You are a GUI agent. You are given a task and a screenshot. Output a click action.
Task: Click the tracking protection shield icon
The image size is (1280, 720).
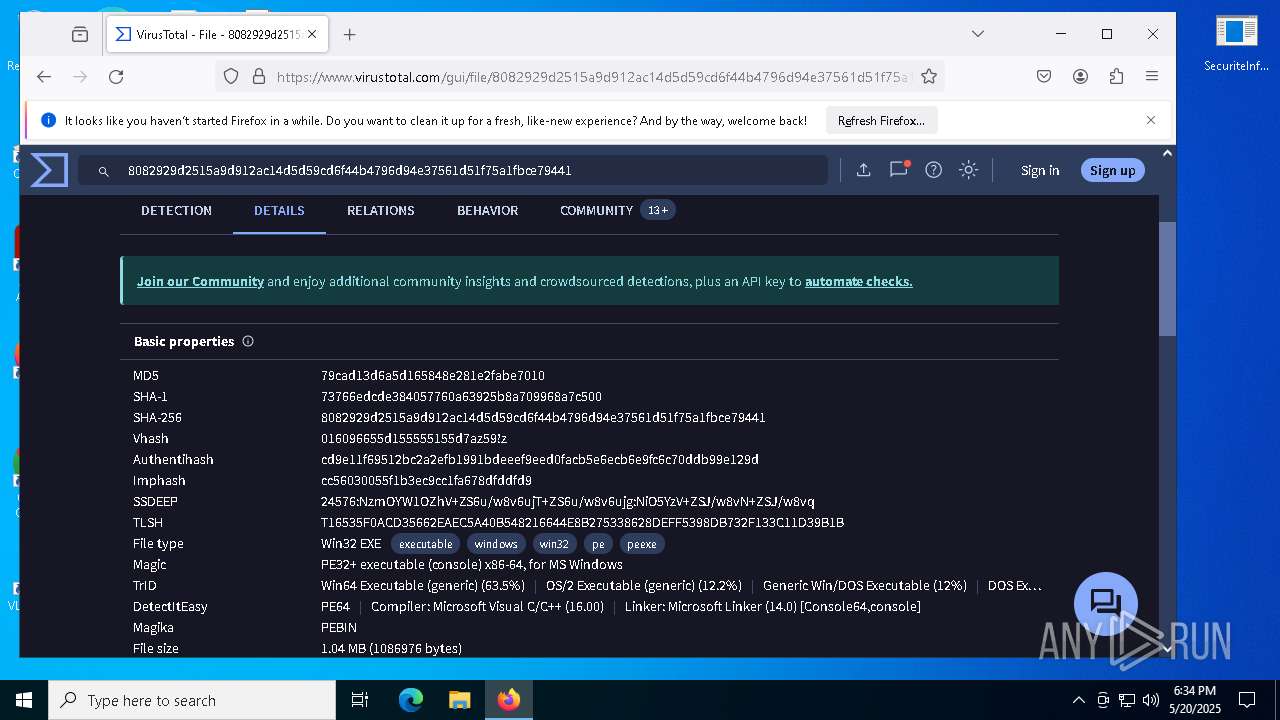[x=231, y=76]
